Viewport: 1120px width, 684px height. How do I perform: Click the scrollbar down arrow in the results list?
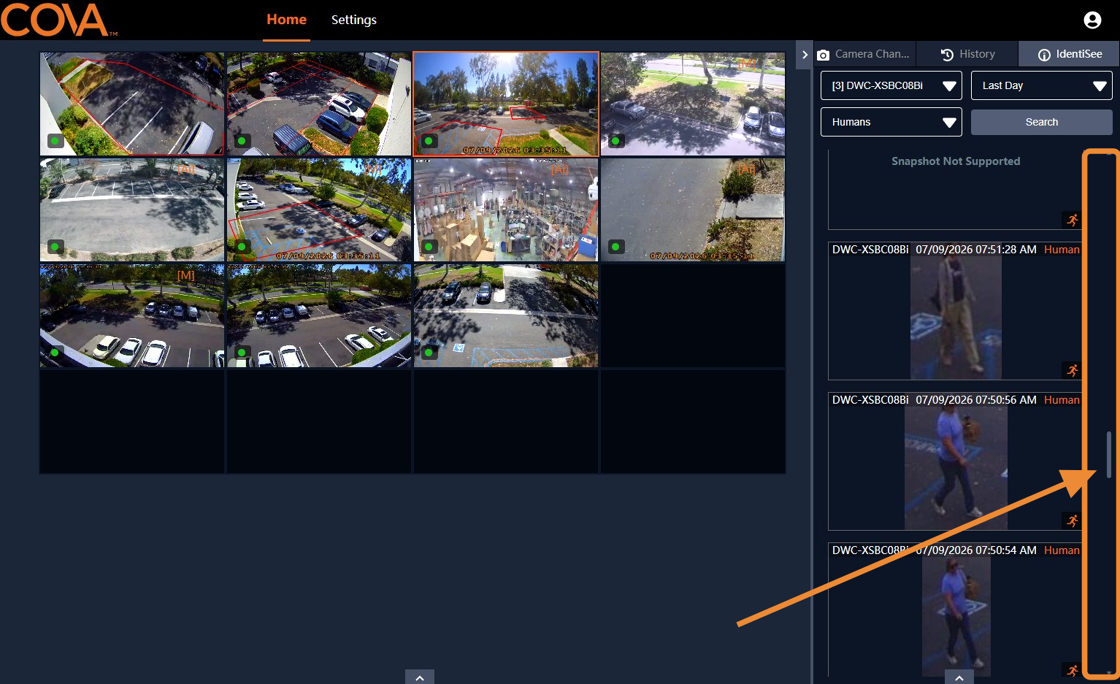click(1109, 672)
